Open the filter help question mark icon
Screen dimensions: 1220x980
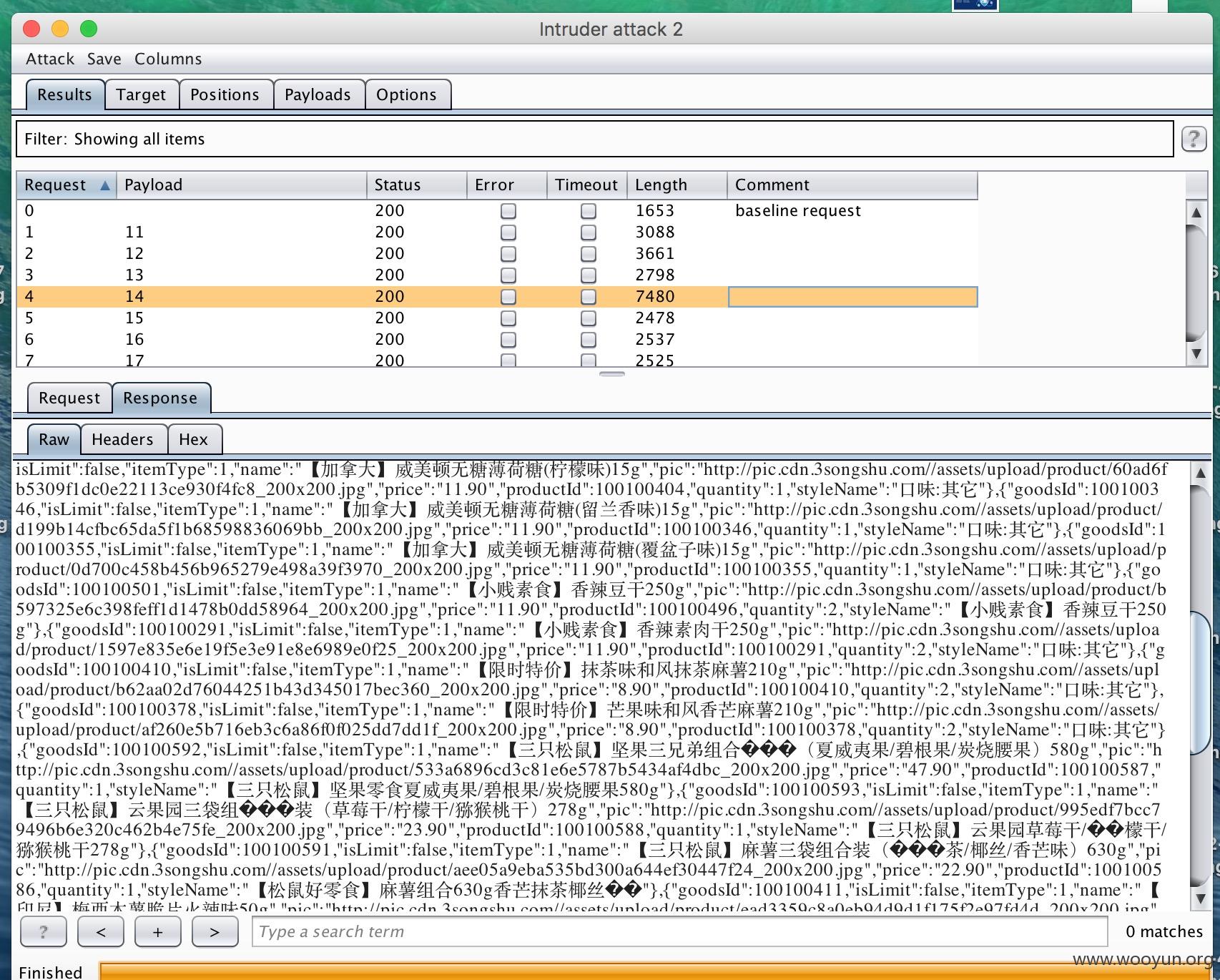(x=1193, y=139)
